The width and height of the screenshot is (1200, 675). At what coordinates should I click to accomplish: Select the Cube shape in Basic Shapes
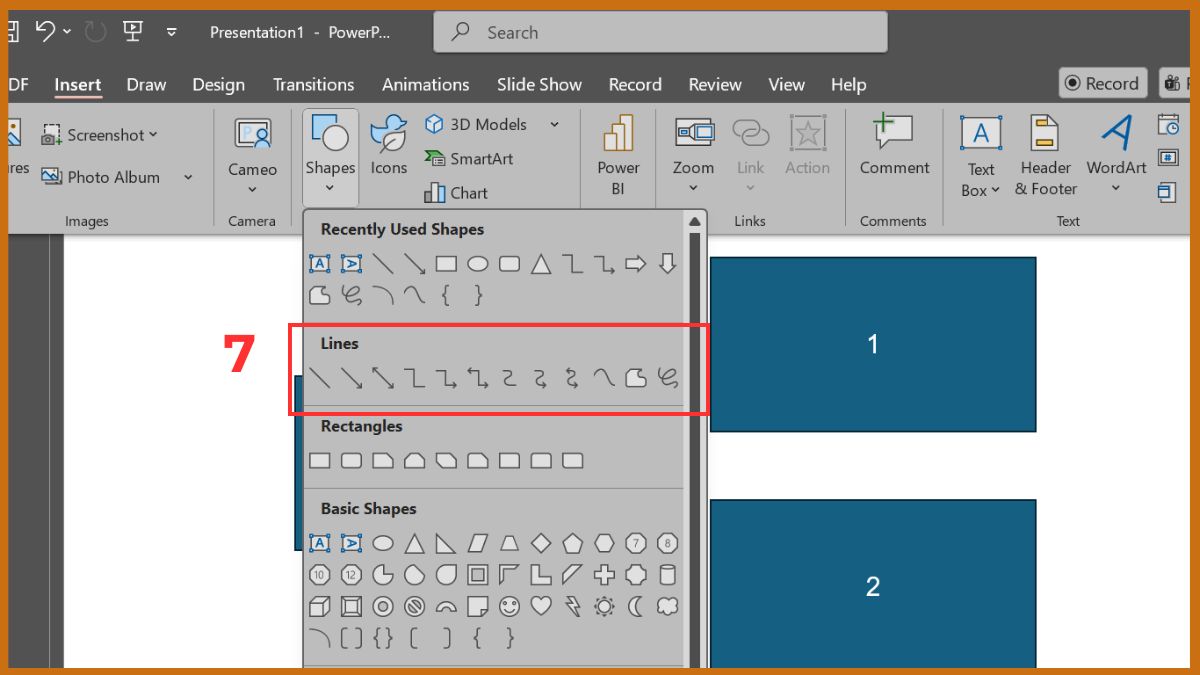(x=319, y=606)
